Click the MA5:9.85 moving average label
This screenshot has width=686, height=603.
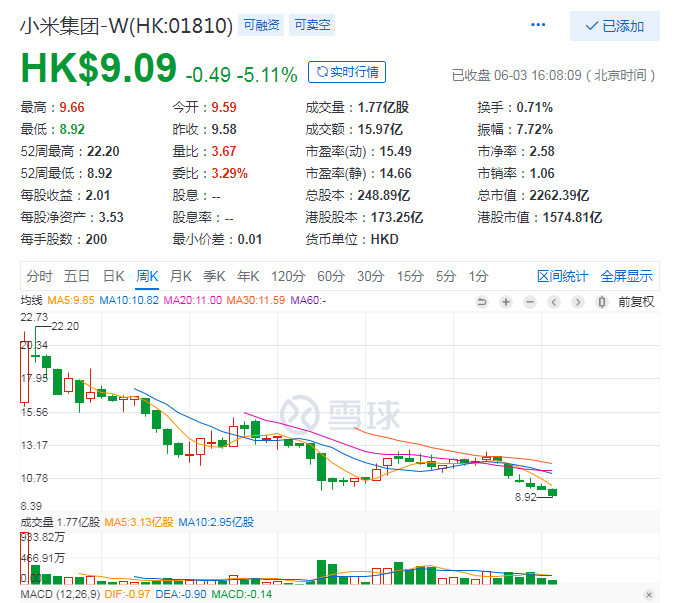[x=71, y=300]
